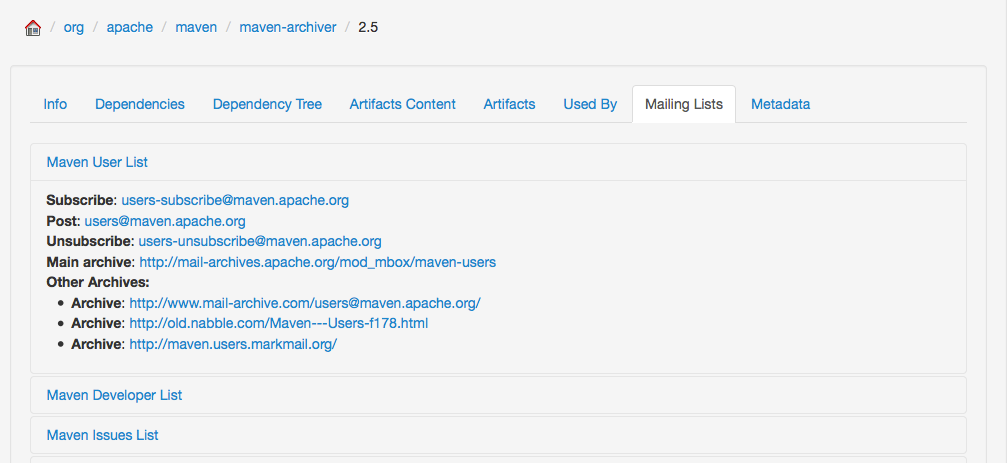Navigate to apache breadcrumb
This screenshot has width=1007, height=463.
pos(130,28)
